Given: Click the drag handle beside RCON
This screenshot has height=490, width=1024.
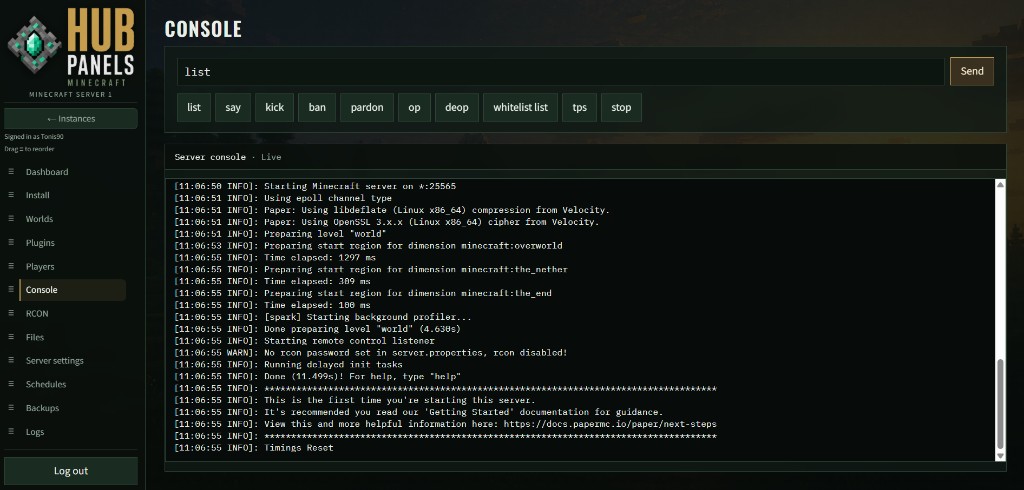Looking at the screenshot, I should coord(10,314).
